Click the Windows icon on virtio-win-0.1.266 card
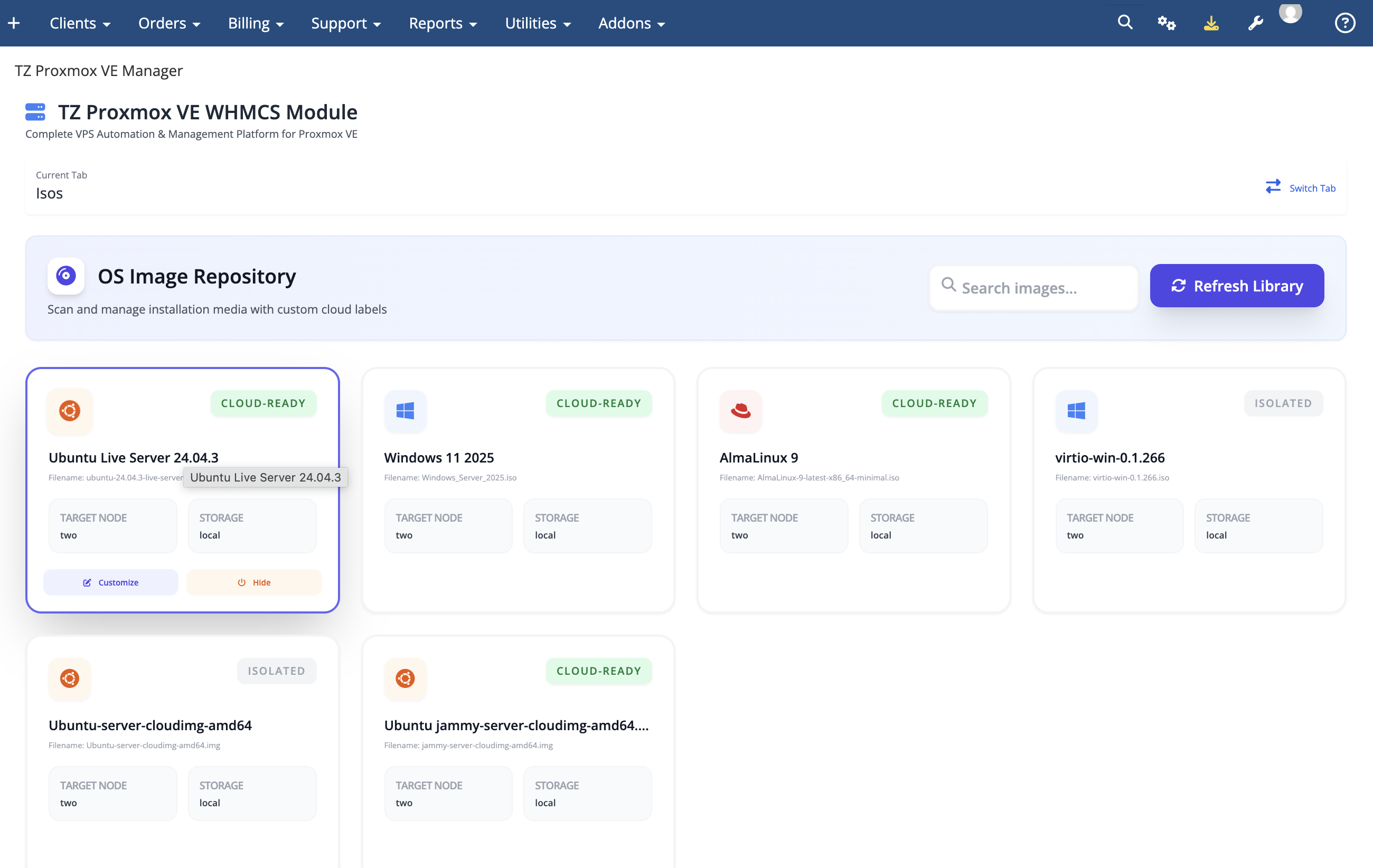 coord(1077,411)
